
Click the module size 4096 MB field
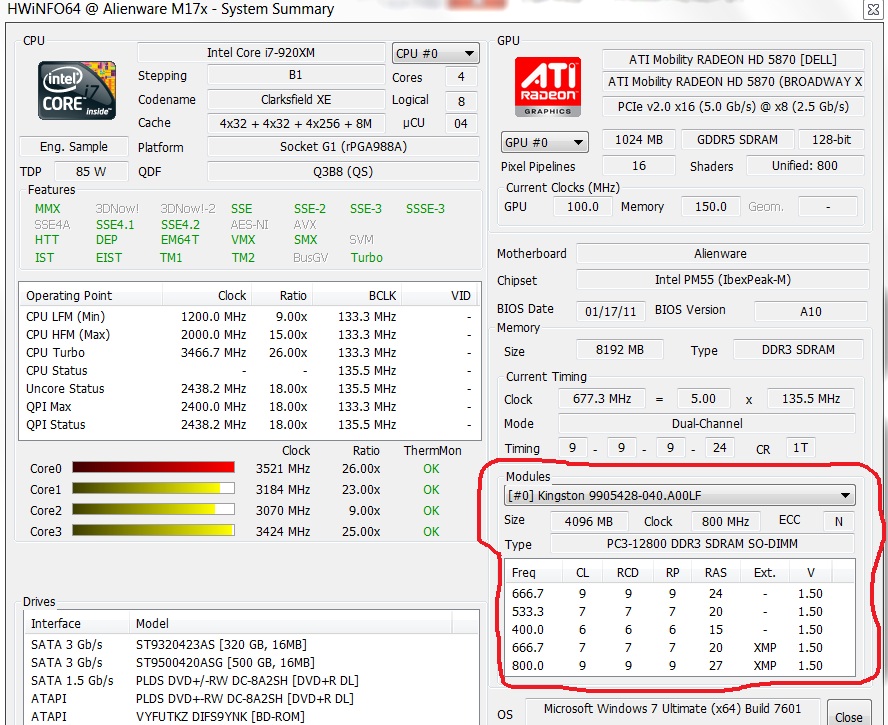(589, 522)
